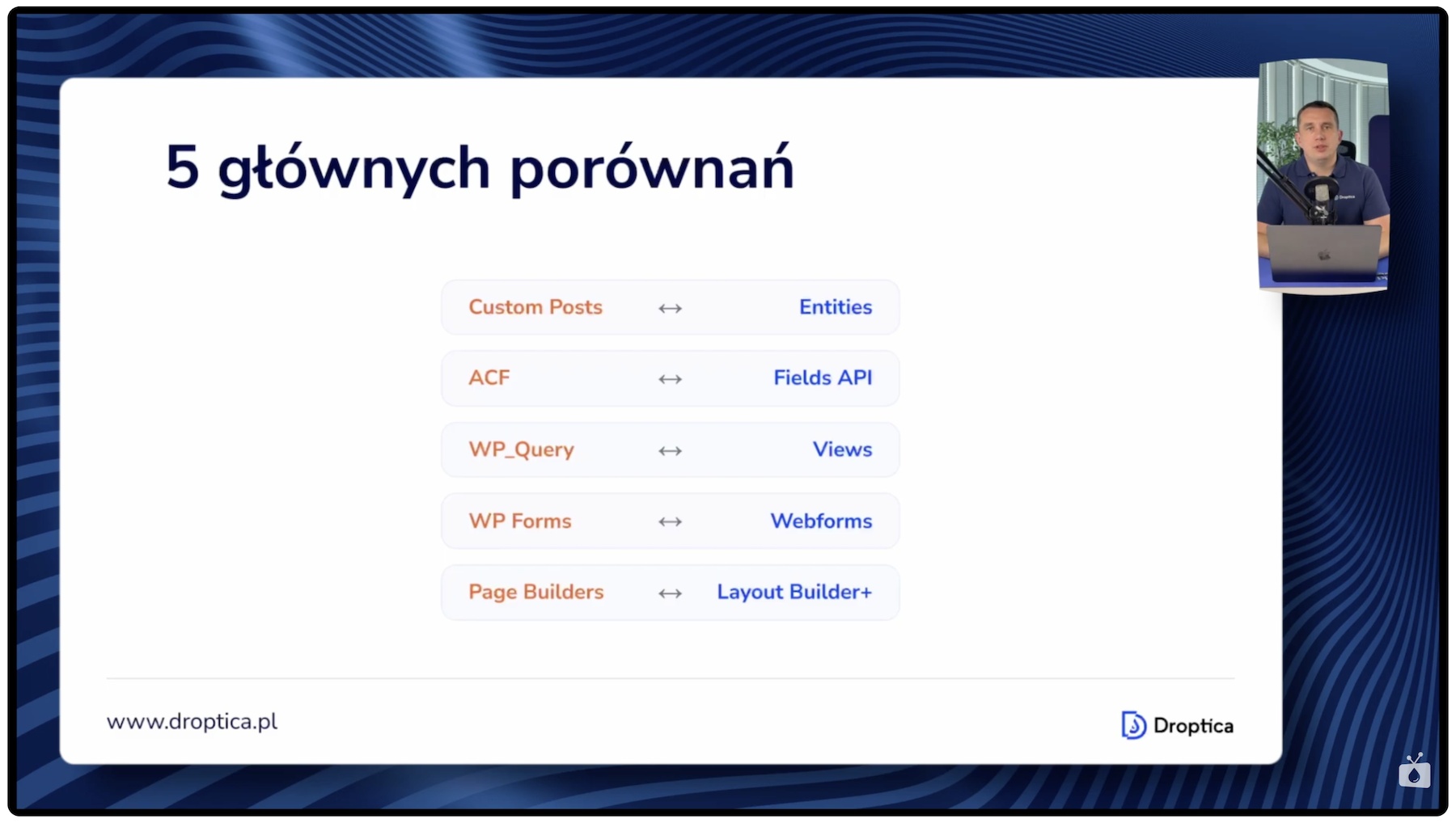Viewport: 1456px width, 827px height.
Task: Select the Webforms item
Action: [x=821, y=521]
